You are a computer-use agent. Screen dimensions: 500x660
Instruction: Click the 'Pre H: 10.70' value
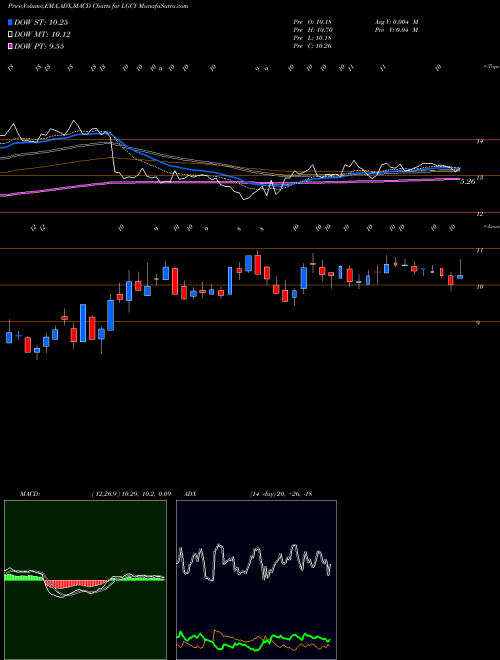tap(312, 30)
